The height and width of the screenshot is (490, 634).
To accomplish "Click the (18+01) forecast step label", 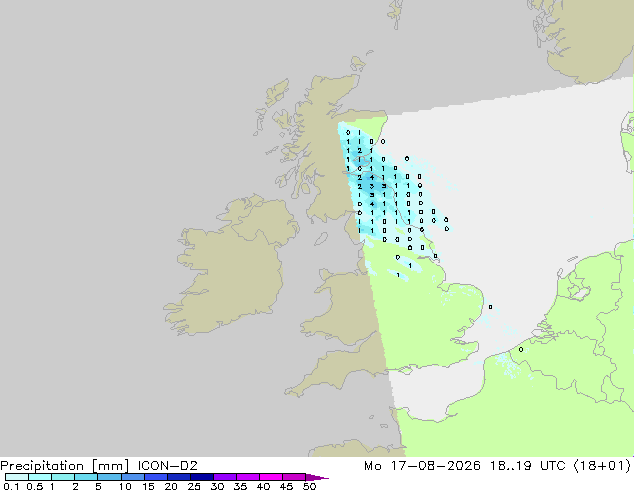I will click(x=602, y=466).
